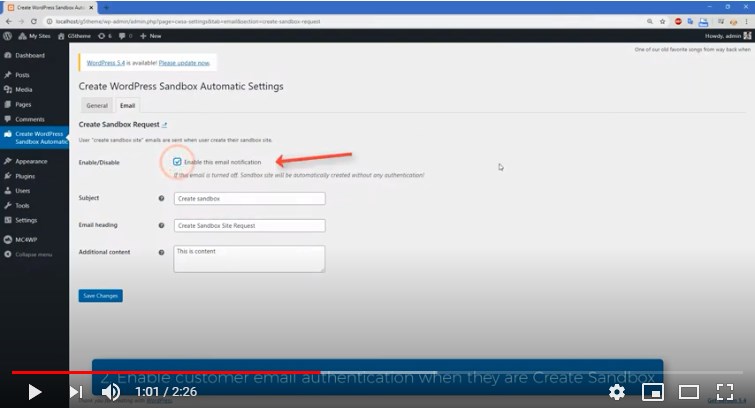The image size is (755, 408).
Task: Open updates indicator in admin bar
Action: click(104, 36)
